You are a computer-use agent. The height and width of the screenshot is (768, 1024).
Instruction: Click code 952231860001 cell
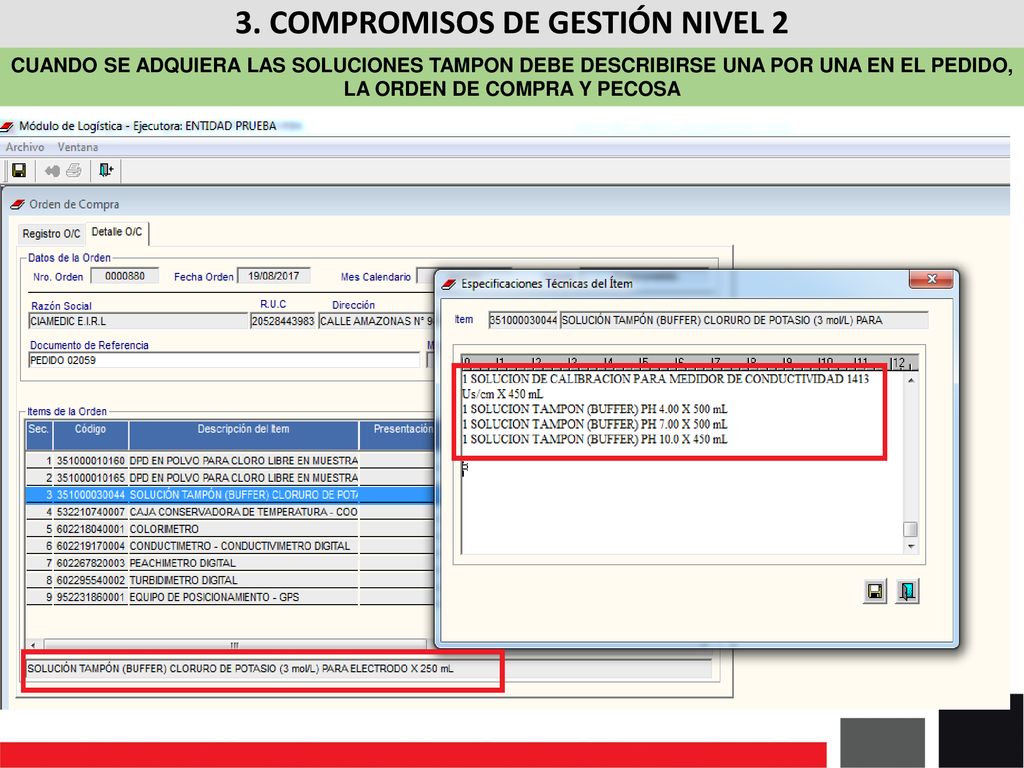90,597
